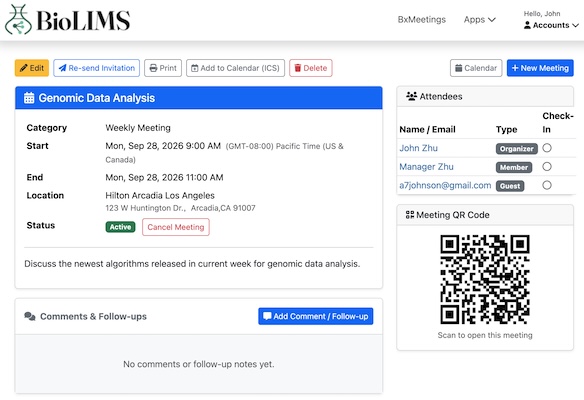Click the Pacific Time timezone text
This screenshot has height=400, width=584.
pyautogui.click(x=224, y=153)
